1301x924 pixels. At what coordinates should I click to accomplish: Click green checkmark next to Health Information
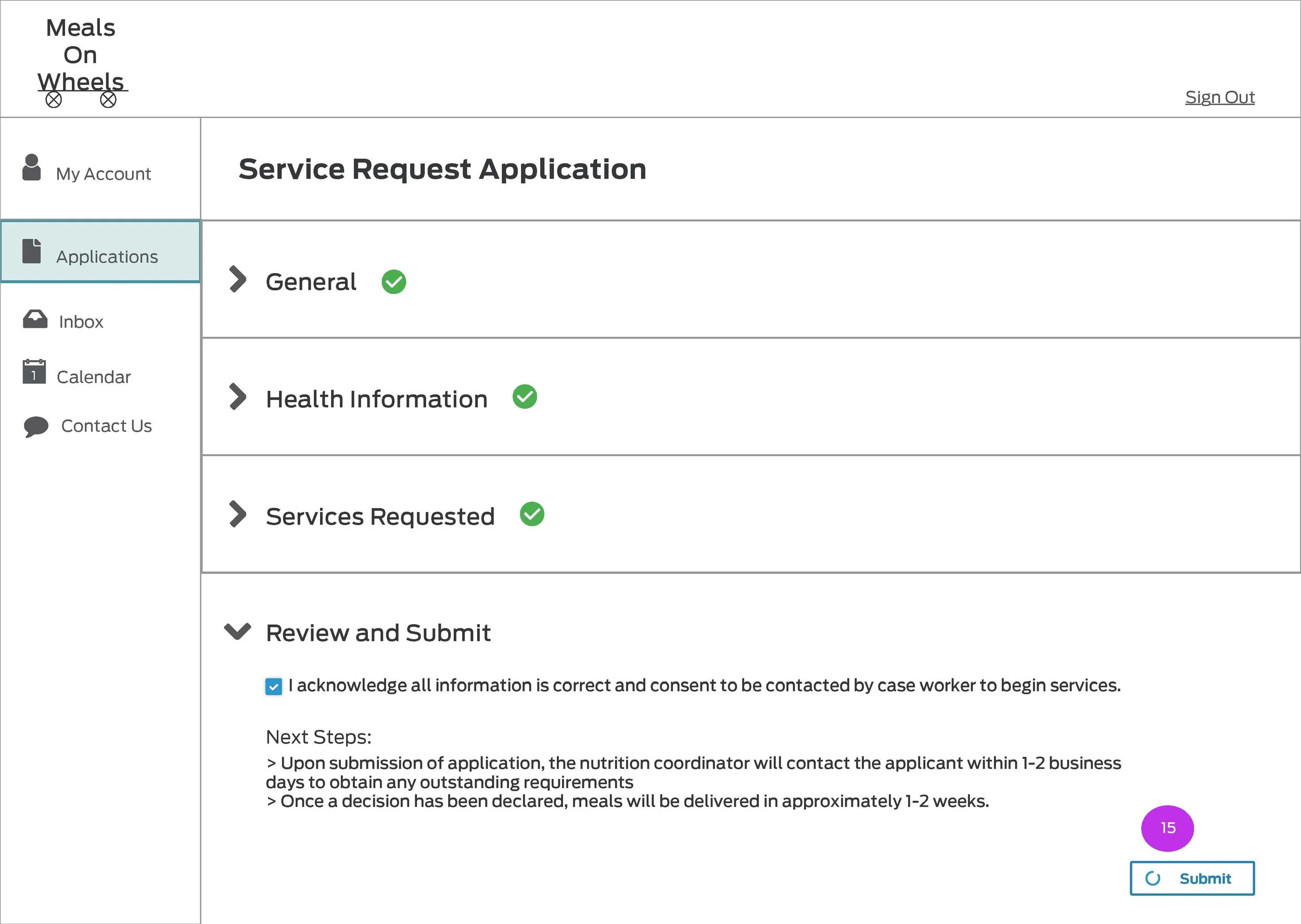tap(524, 396)
